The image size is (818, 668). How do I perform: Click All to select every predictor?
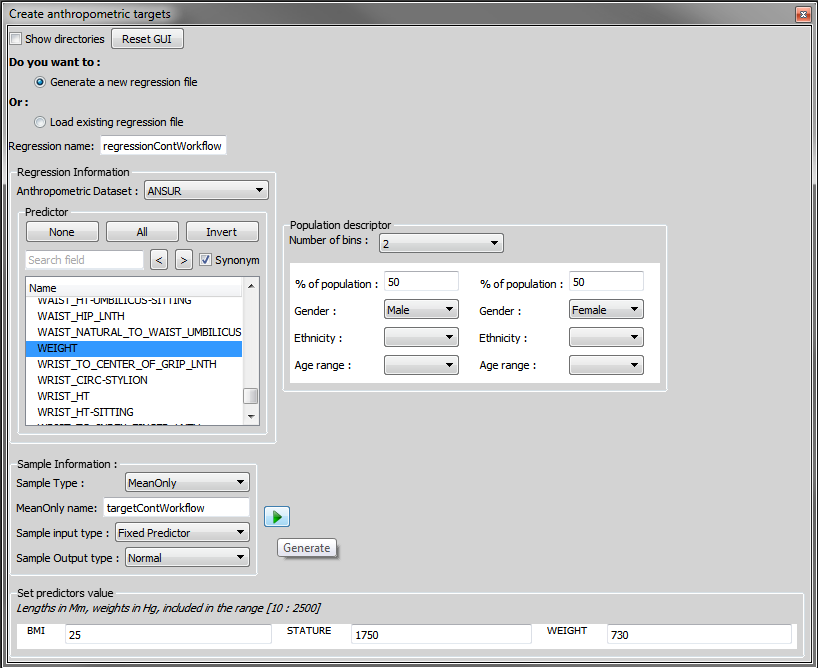point(142,232)
